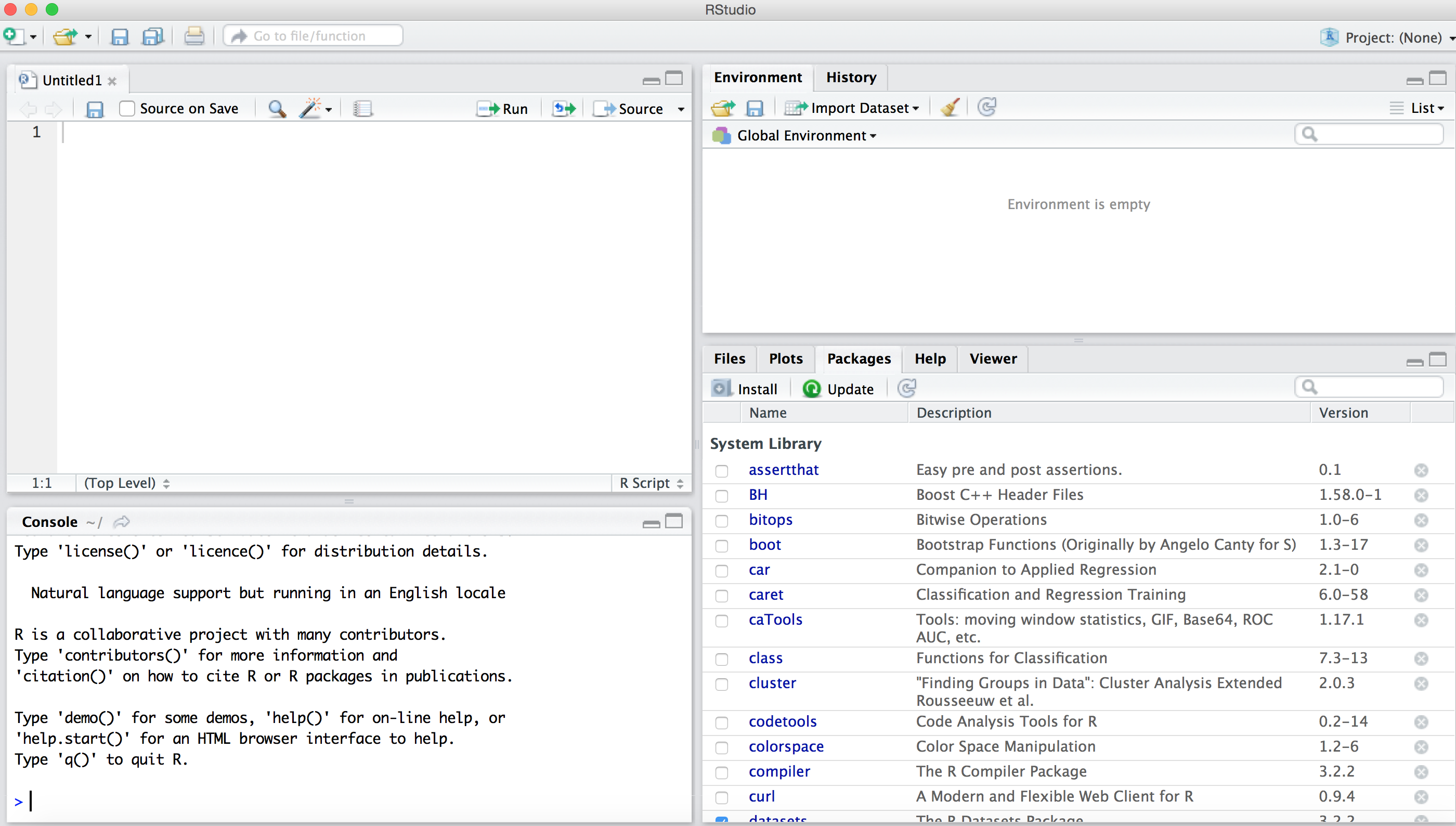Screen dimensions: 1456x826
Task: Expand the Source options dropdown arrow
Action: (x=681, y=109)
